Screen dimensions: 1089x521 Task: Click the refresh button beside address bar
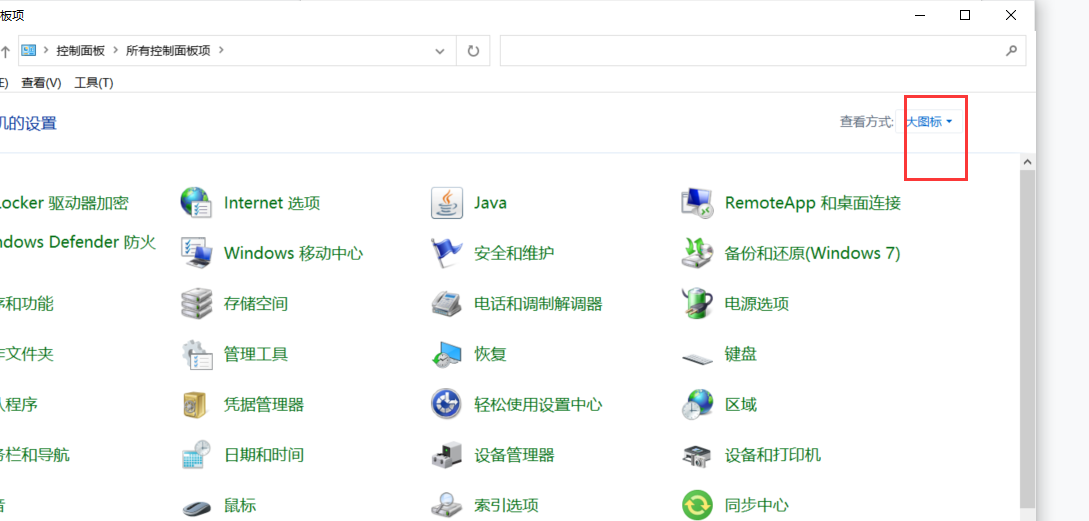473,51
